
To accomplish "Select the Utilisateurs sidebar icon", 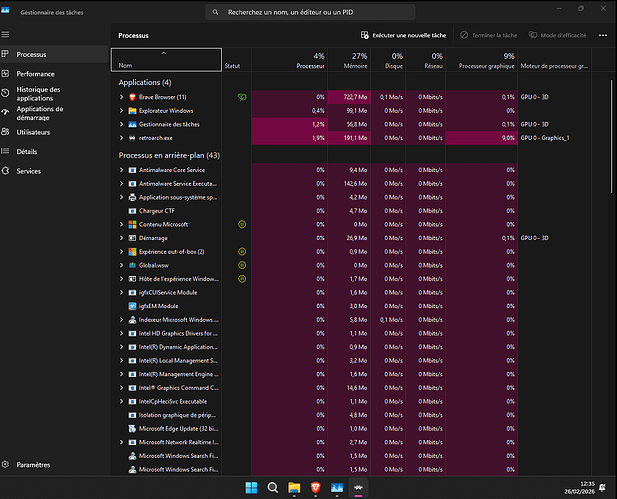I will tap(7, 132).
